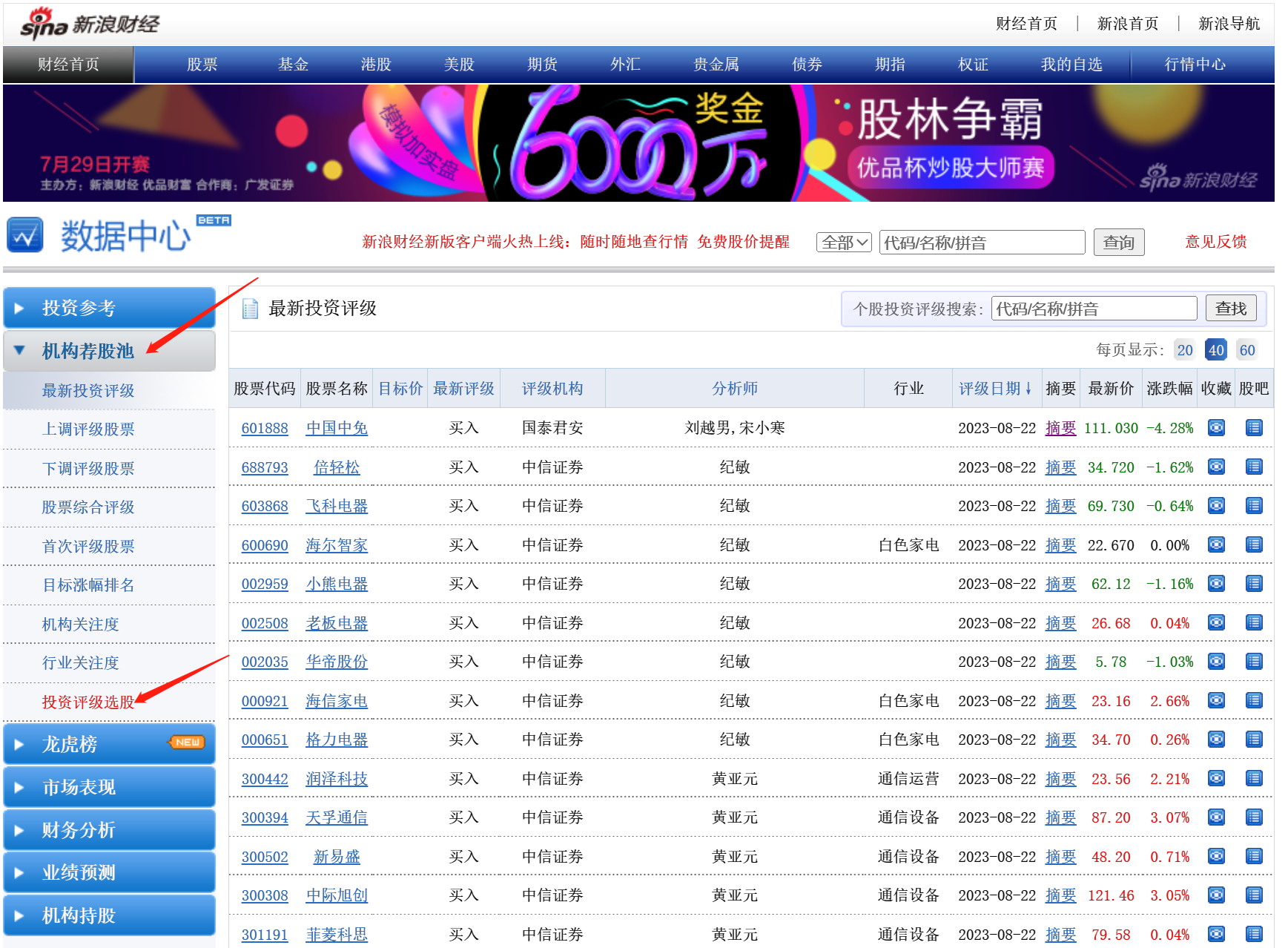Expand the 机构持股 sidebar section

(x=109, y=915)
